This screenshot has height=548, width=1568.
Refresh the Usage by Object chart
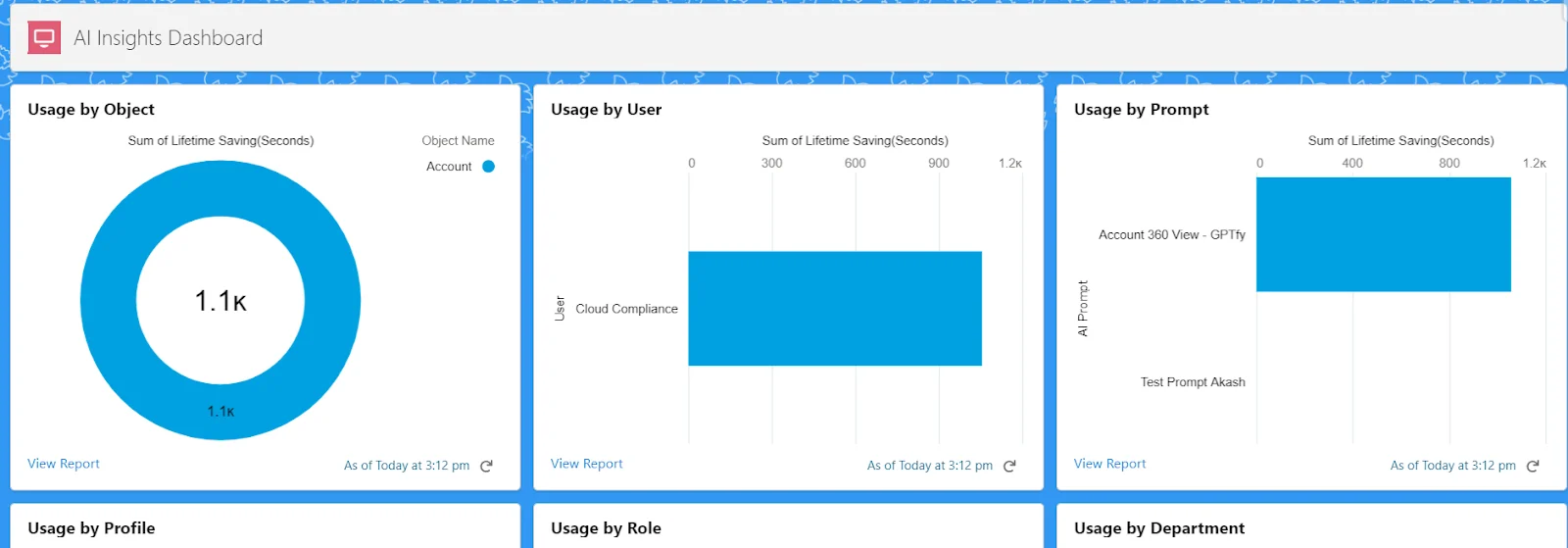pos(486,466)
